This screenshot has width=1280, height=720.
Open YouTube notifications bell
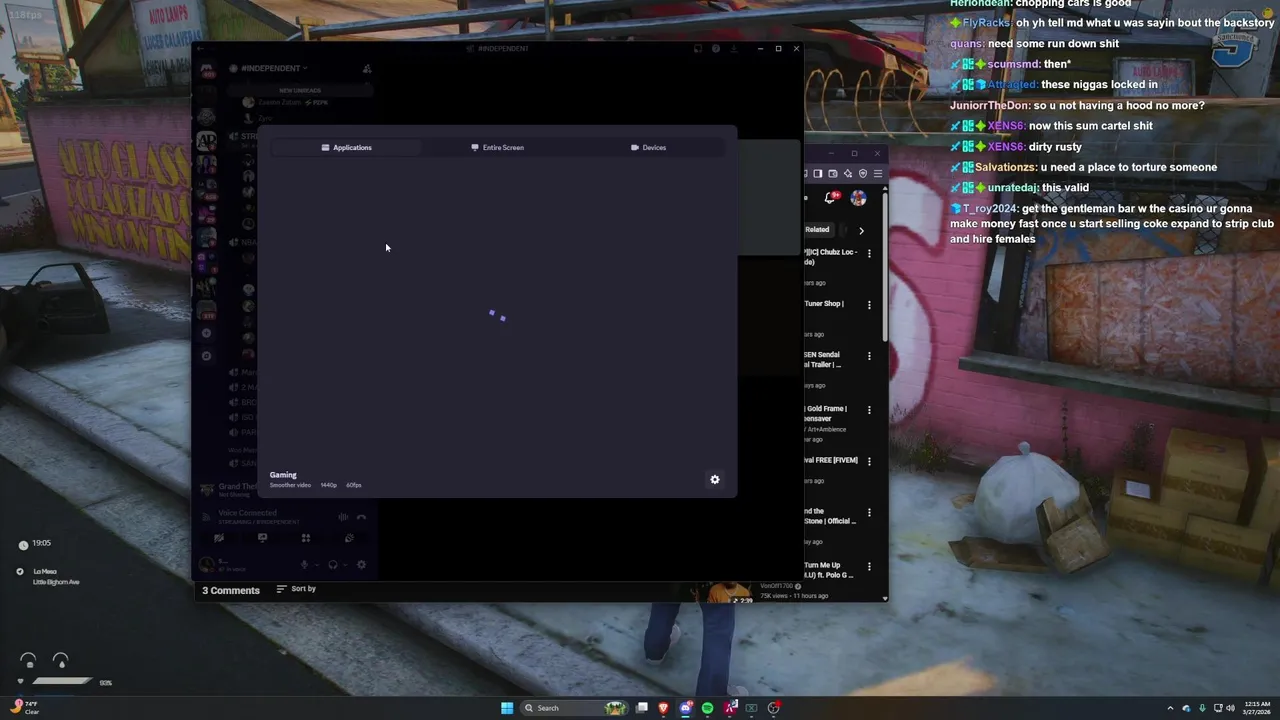(x=831, y=198)
